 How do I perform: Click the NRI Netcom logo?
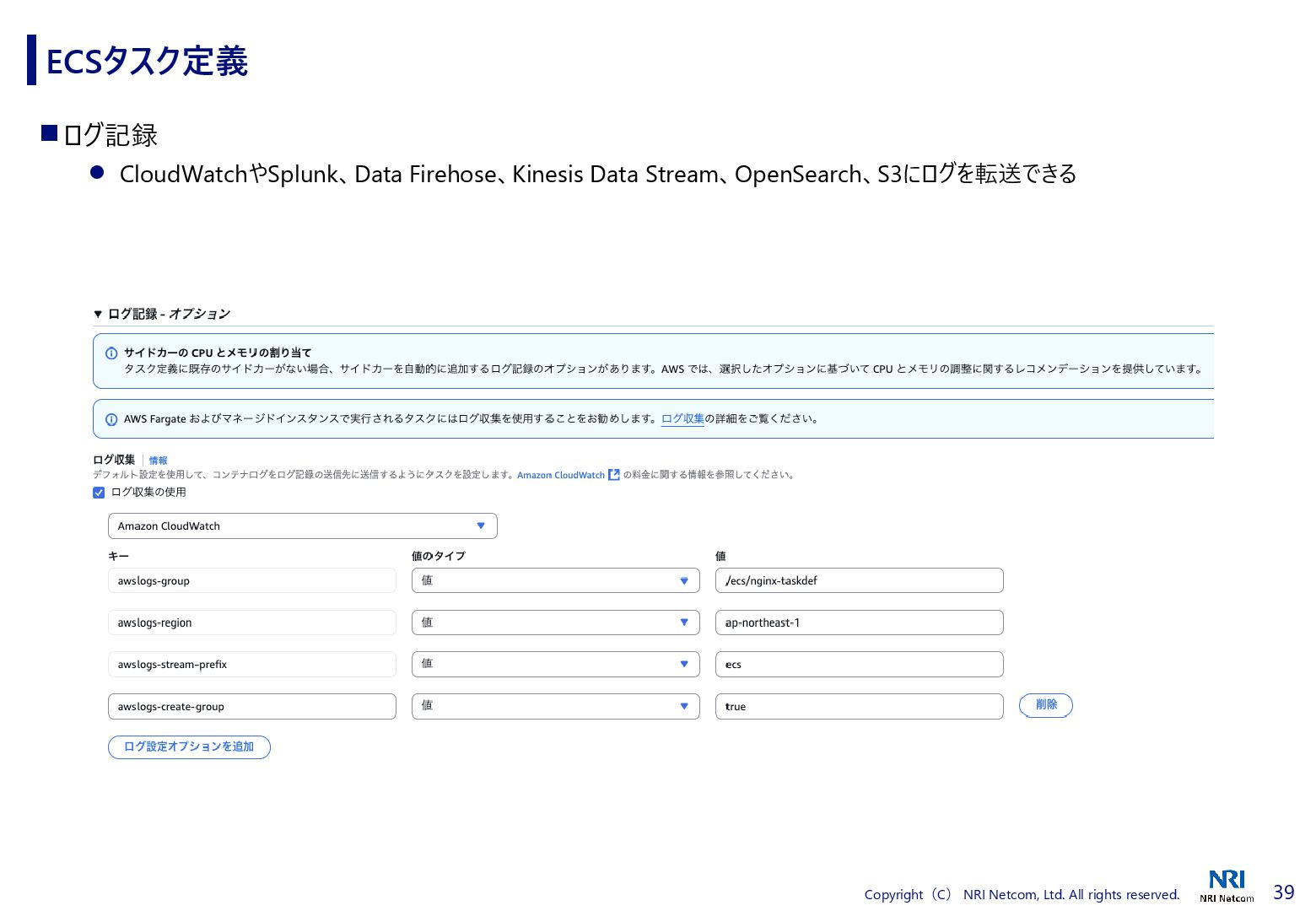coord(1227,886)
